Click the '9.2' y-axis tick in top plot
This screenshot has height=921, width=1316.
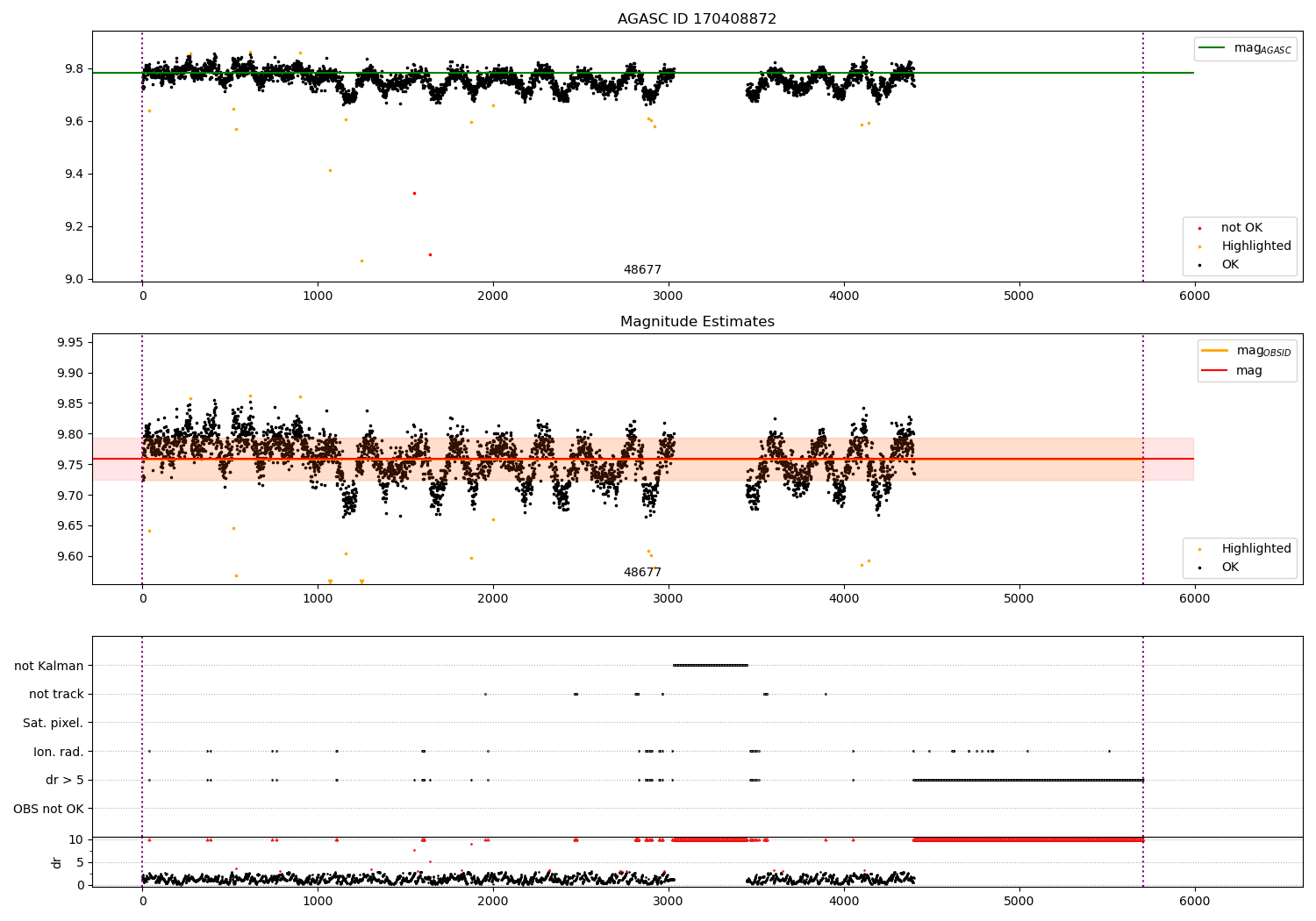(x=74, y=226)
